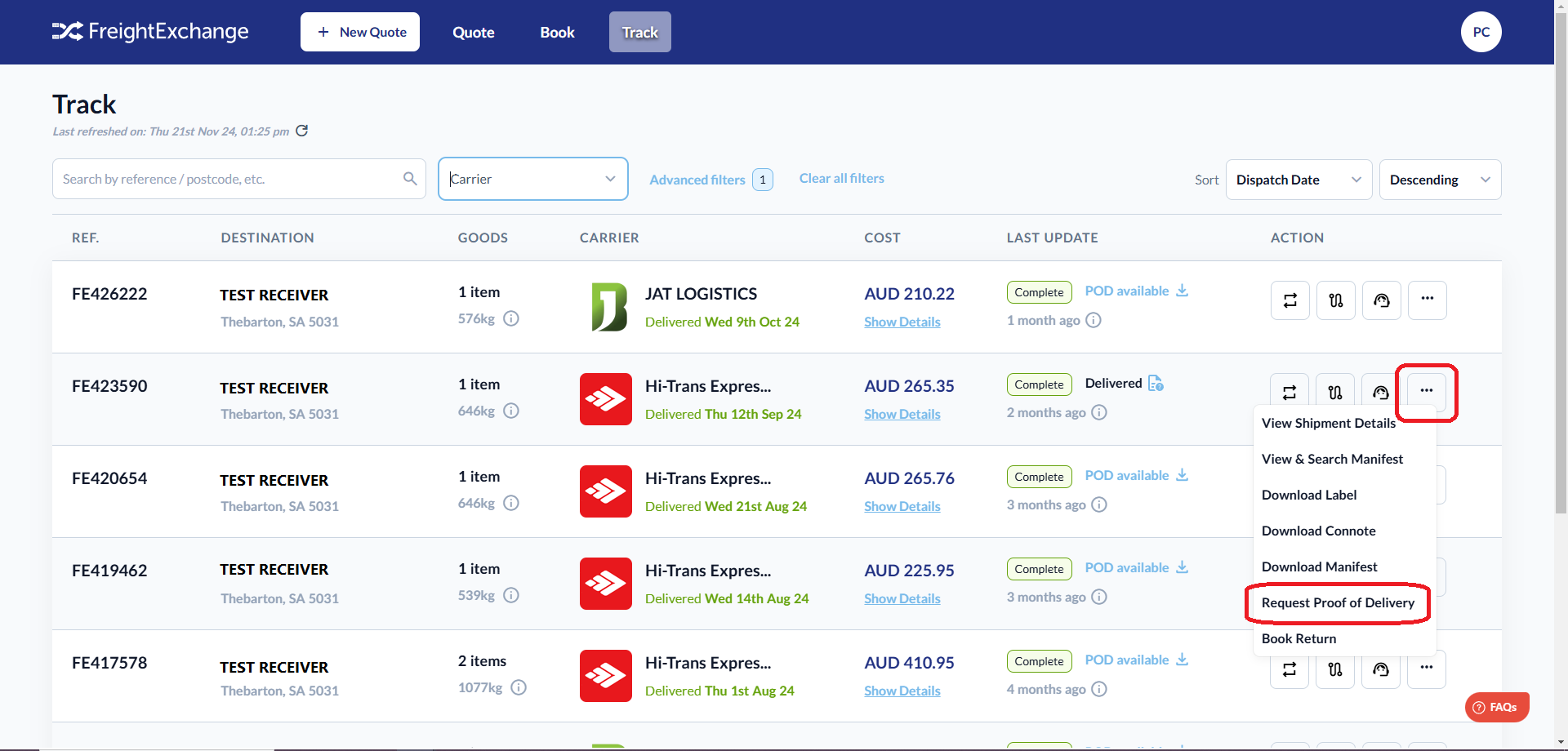Show cost details for AUD 265.35
Screen dimensions: 1568x751
(x=902, y=414)
